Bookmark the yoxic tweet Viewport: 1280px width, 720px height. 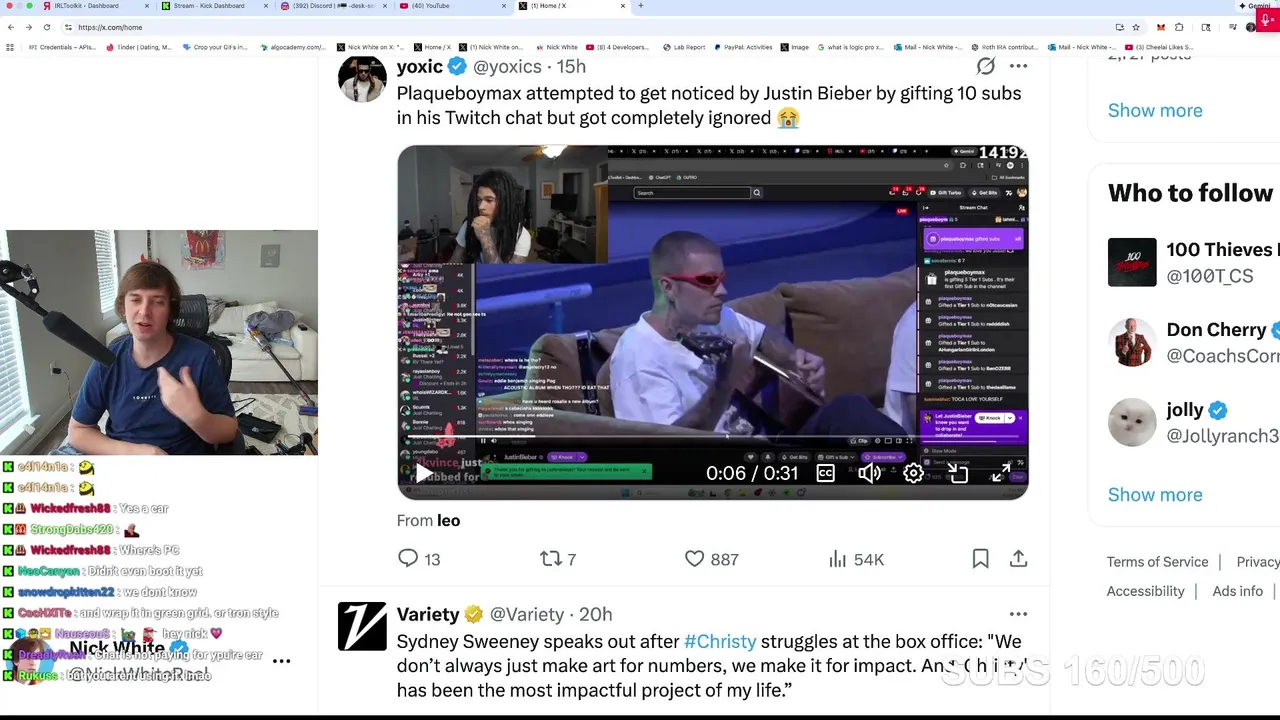pos(980,559)
